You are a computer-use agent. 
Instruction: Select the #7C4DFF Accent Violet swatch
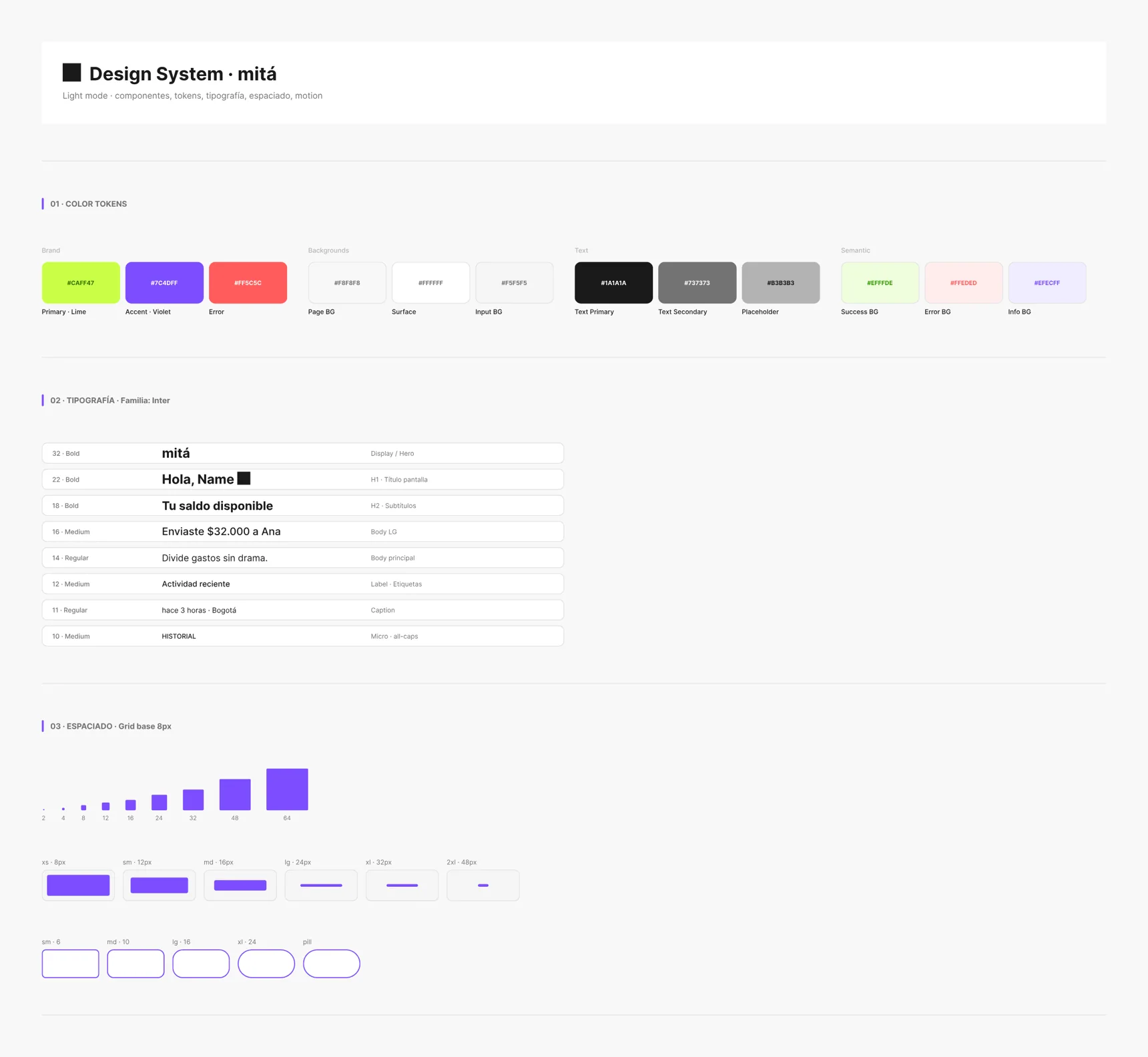tap(164, 283)
